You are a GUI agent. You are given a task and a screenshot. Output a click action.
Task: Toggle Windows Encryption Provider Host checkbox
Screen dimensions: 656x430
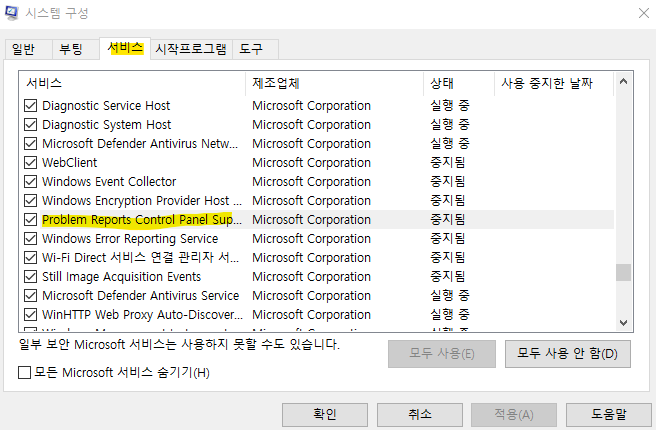[31, 200]
